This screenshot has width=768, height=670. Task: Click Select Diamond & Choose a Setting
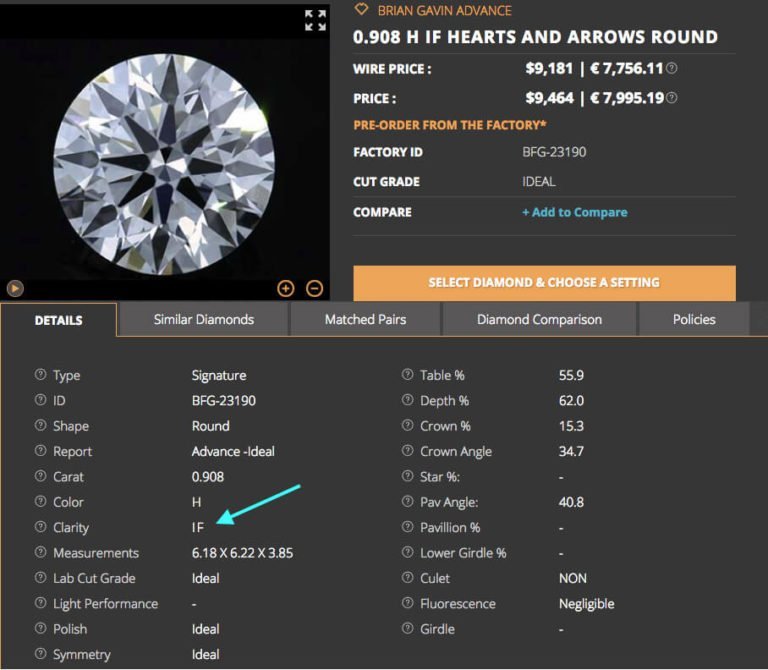coord(544,283)
